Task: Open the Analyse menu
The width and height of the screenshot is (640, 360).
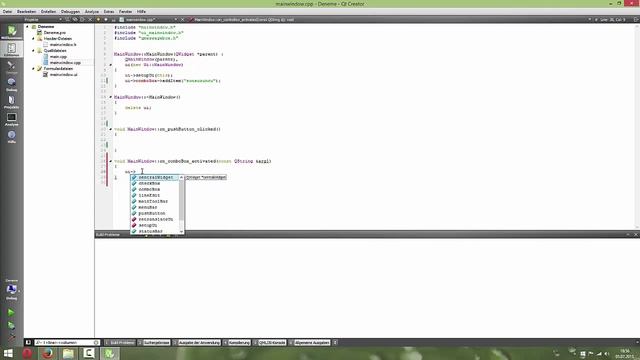Action: pyautogui.click(x=92, y=12)
